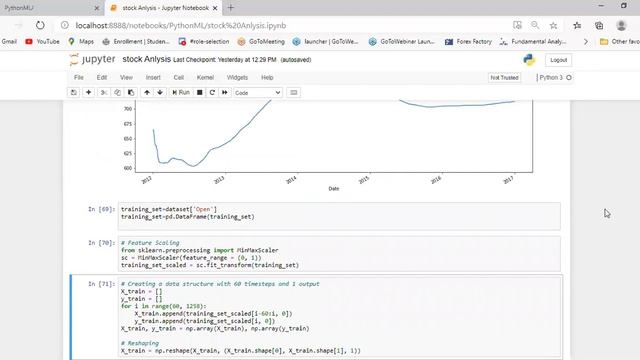Open the Cell menu
Screen dimensions: 640x360
(179, 78)
